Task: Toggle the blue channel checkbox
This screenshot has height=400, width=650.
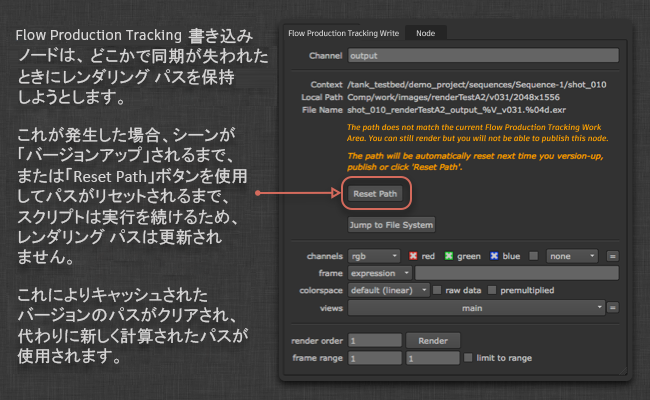Action: coord(494,256)
